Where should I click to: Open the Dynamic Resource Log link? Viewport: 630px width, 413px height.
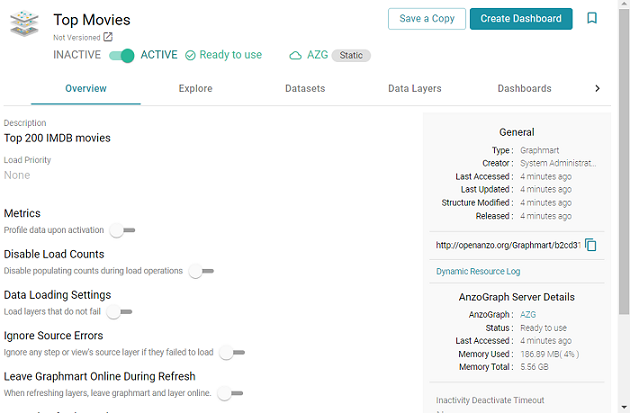(x=478, y=272)
